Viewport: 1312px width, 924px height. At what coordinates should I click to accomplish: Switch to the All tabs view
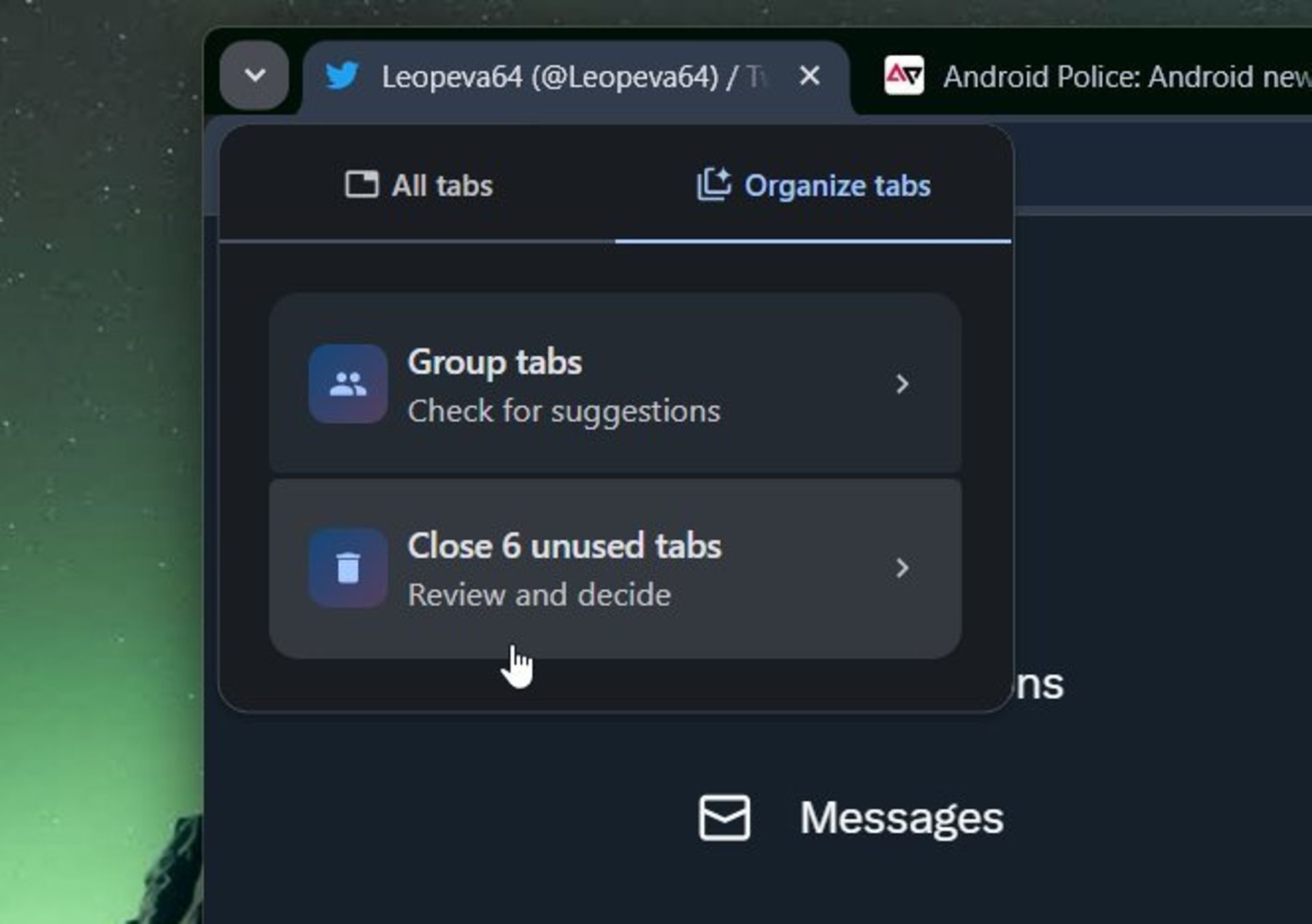[416, 184]
